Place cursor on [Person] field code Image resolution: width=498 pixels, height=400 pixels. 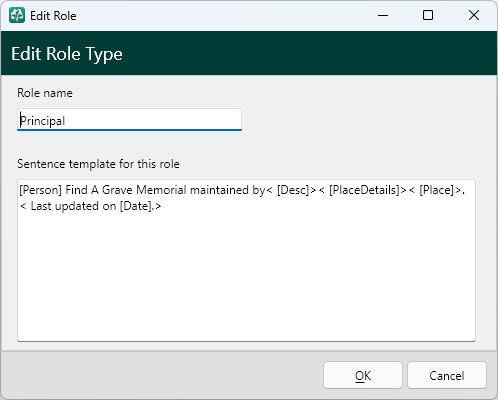coord(41,190)
